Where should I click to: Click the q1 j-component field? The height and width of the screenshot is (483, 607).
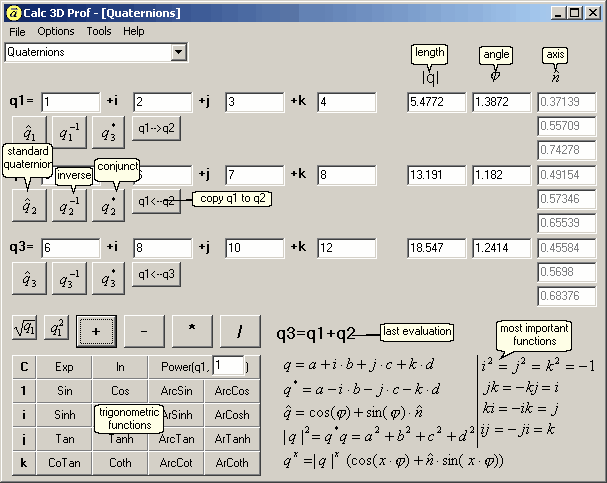coord(255,102)
